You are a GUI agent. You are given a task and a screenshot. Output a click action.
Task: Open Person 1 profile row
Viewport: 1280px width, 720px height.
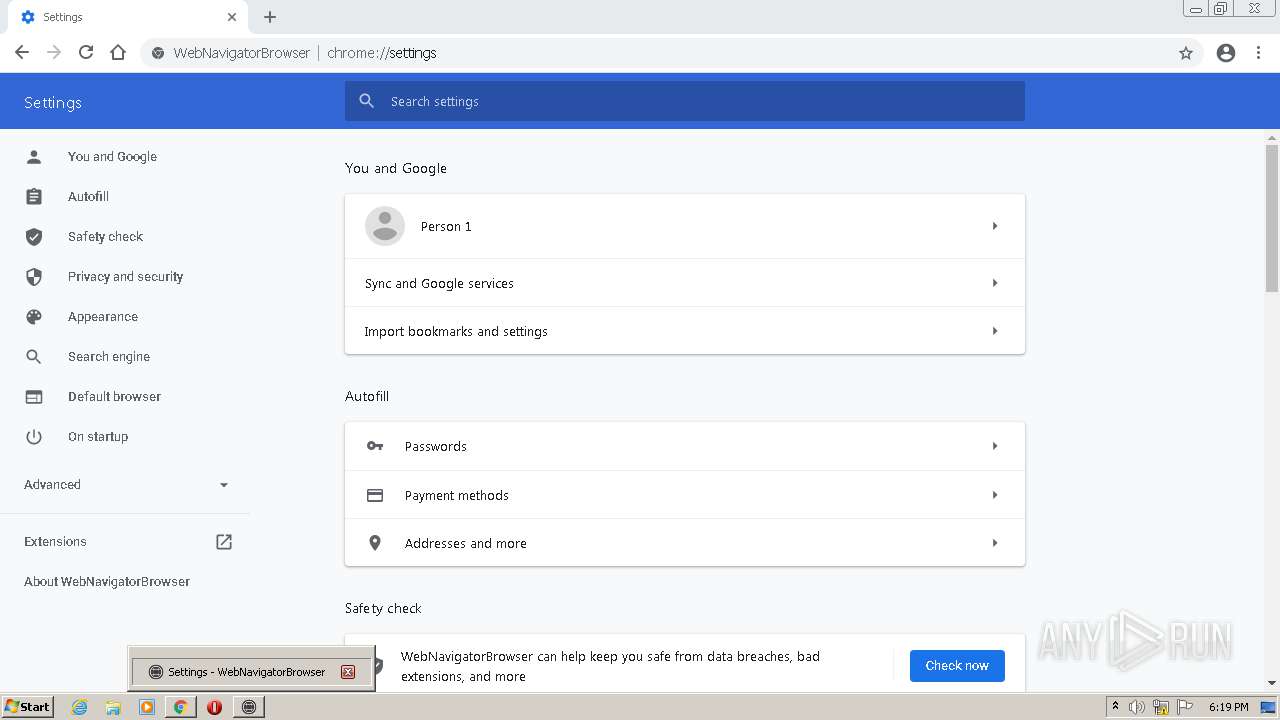tap(685, 226)
